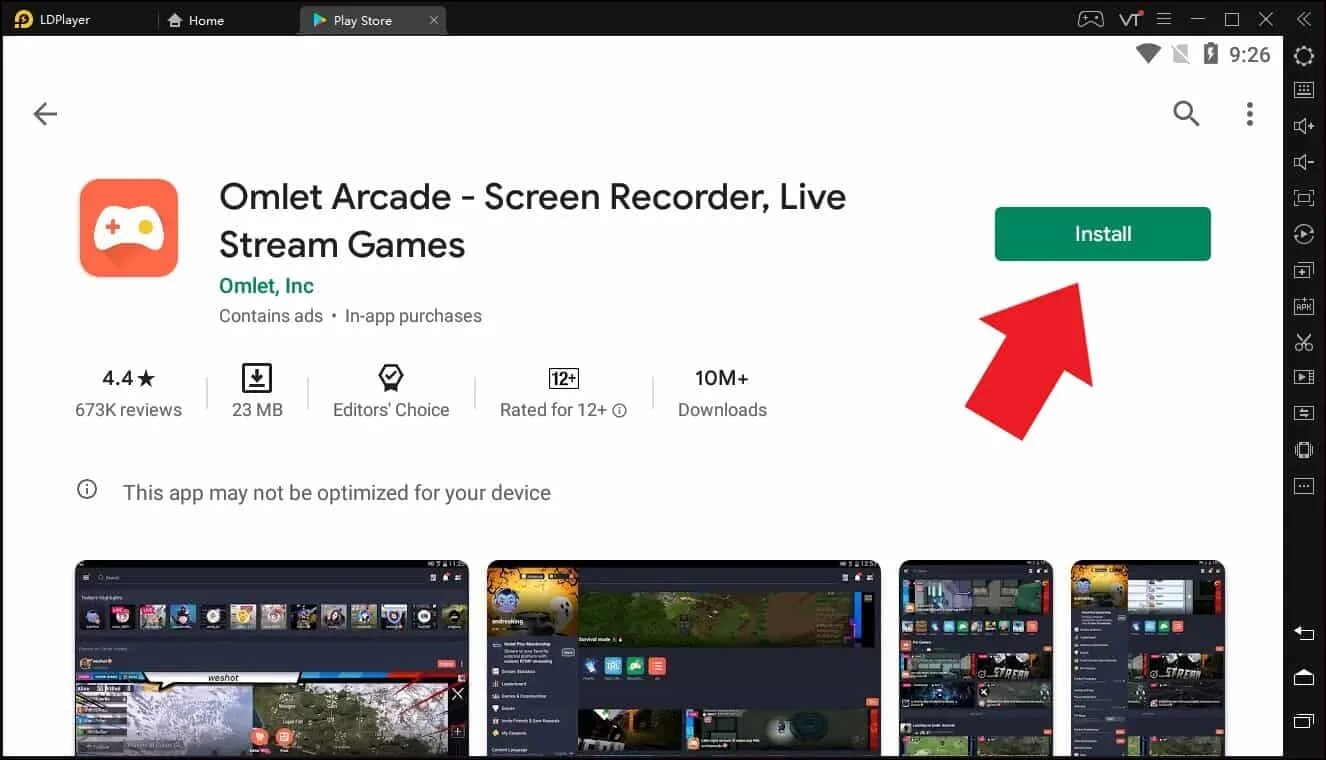Click the volume down sidebar icon
This screenshot has height=760, width=1326.
[1304, 162]
